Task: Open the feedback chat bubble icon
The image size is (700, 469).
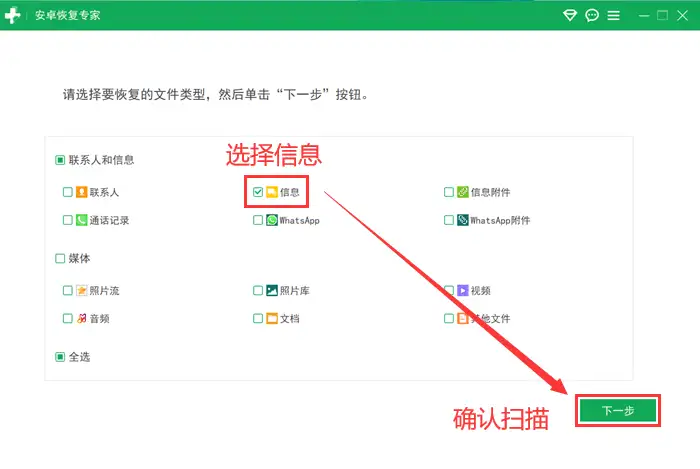Action: [x=592, y=16]
